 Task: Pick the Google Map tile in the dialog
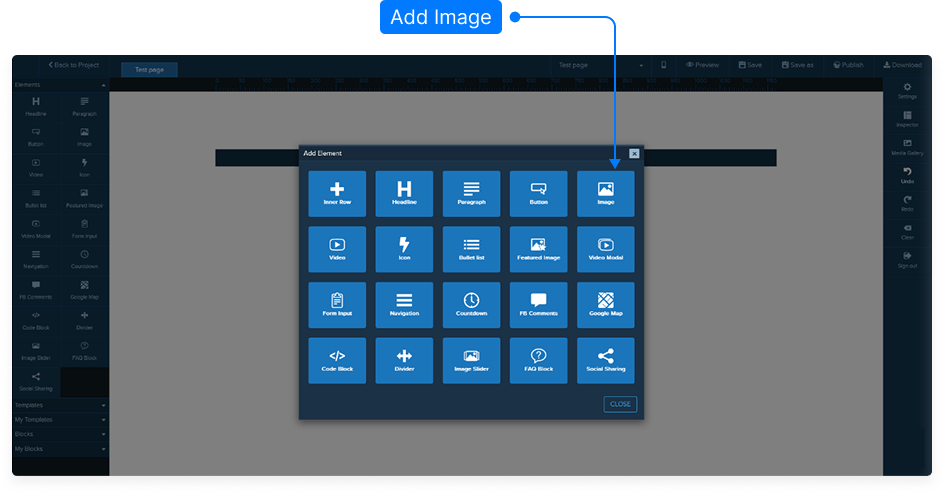[605, 305]
